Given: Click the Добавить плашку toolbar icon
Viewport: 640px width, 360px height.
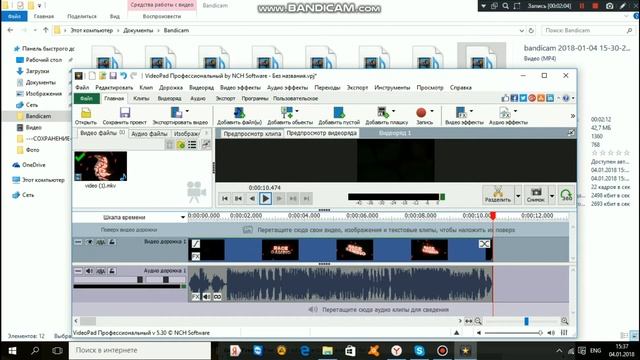Looking at the screenshot, I should 382,113.
